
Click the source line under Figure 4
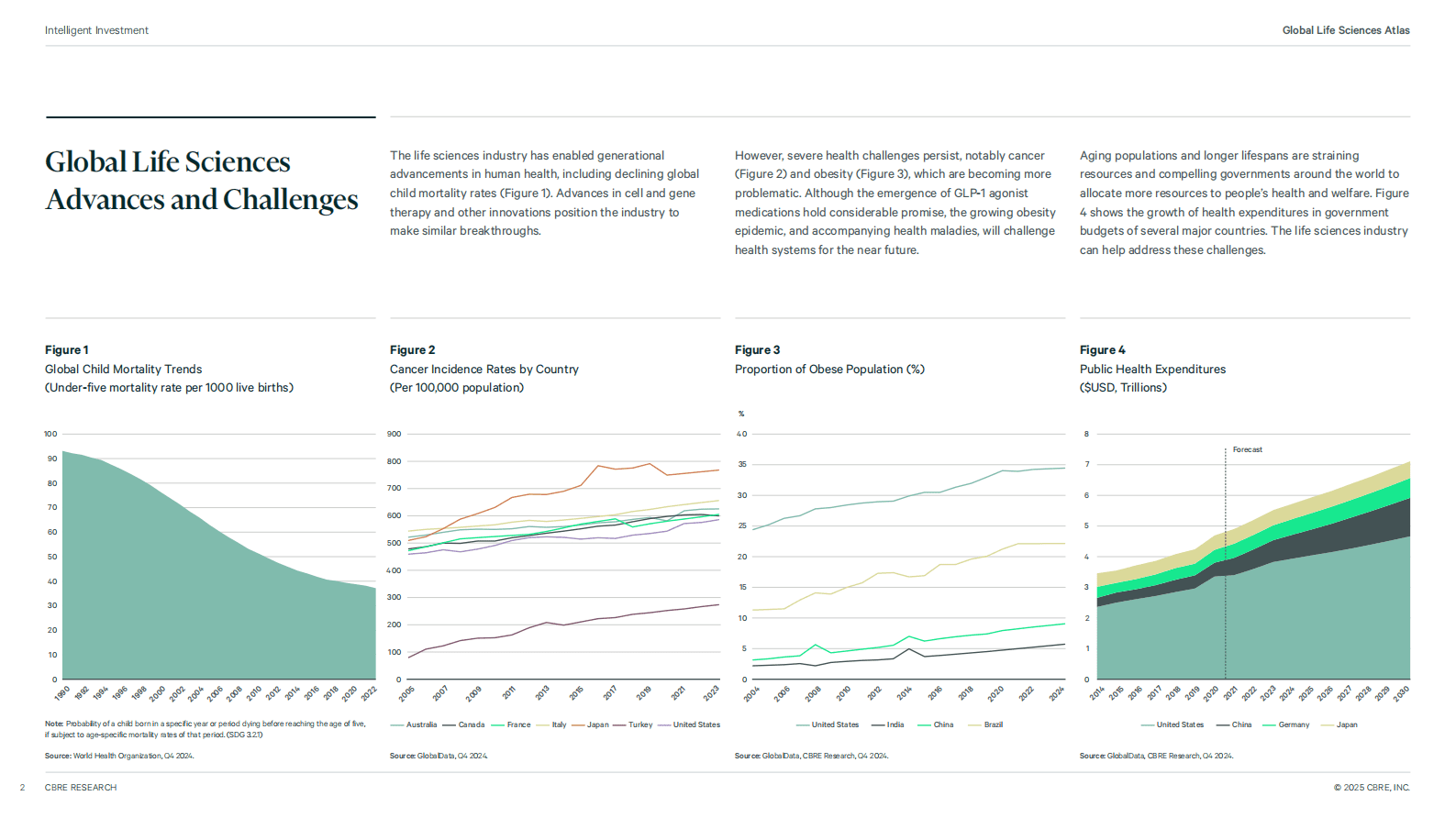click(x=1156, y=756)
